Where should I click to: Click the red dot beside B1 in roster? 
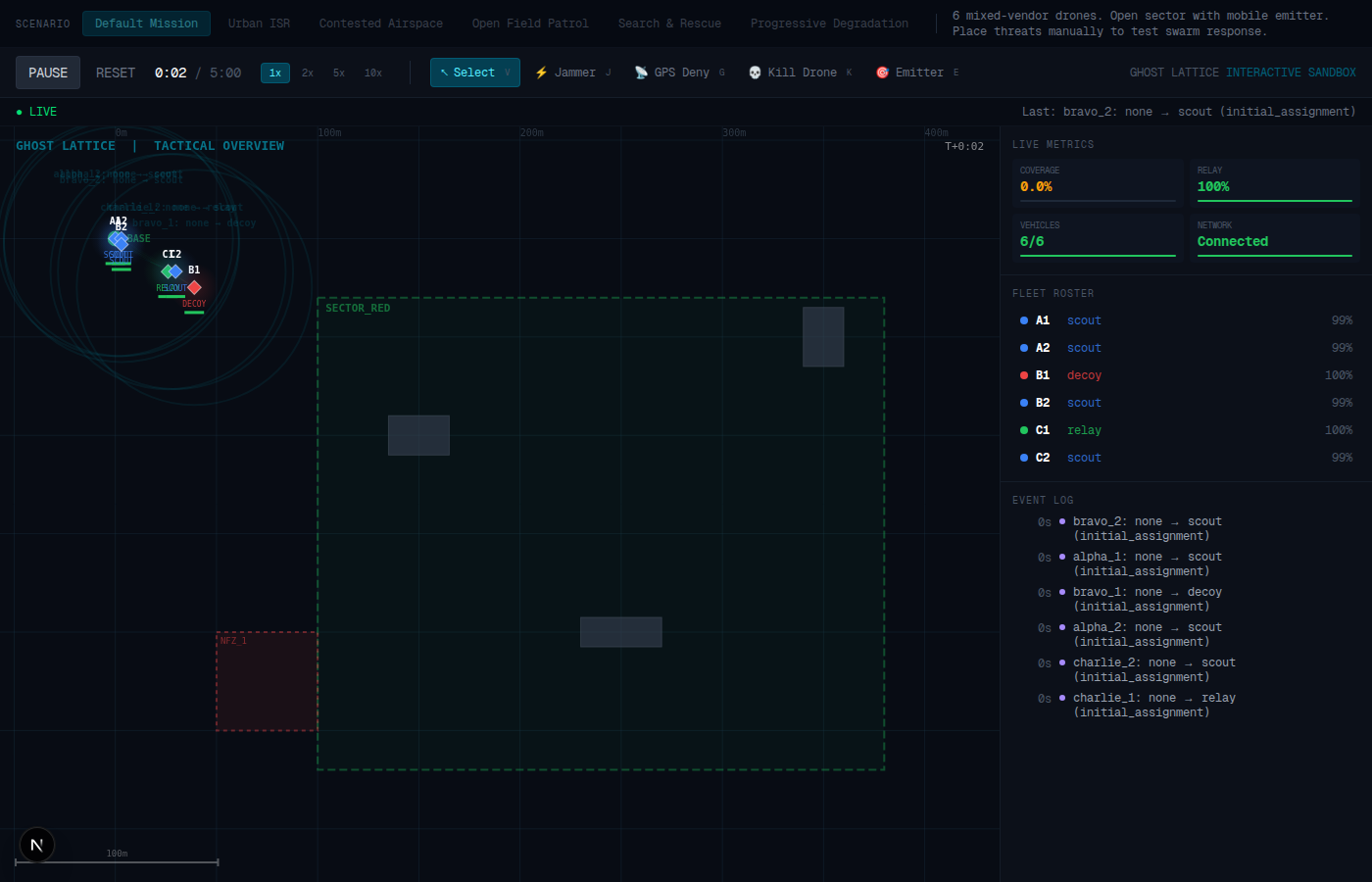(1024, 375)
